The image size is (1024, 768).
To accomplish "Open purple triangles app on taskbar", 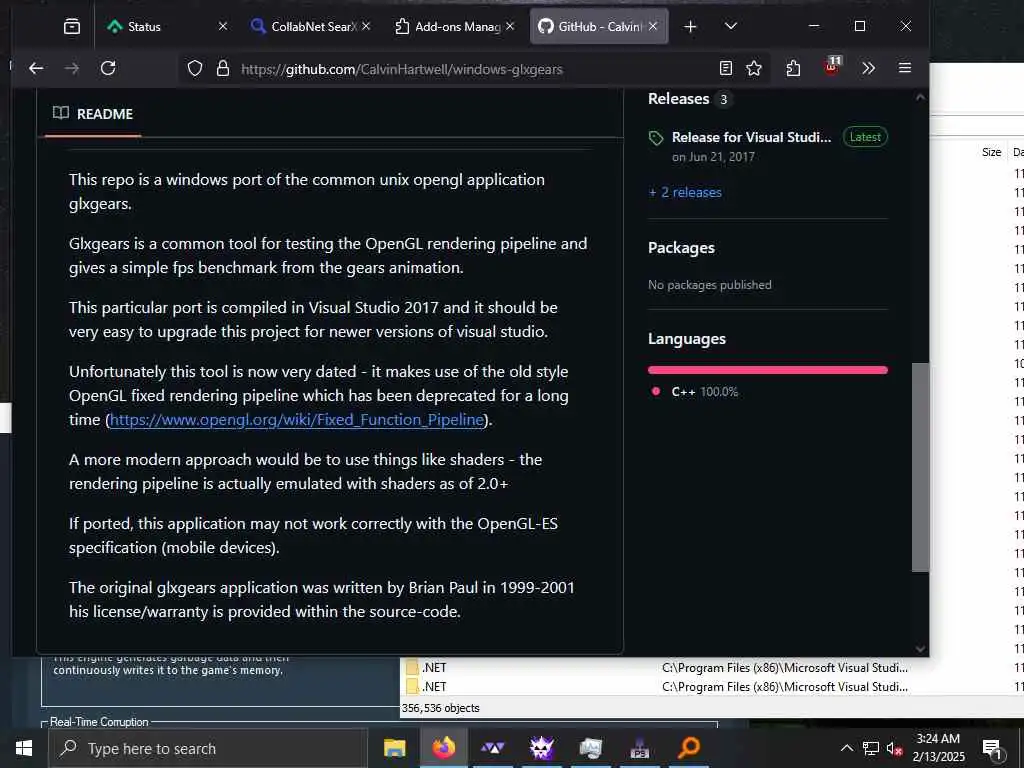I will click(492, 748).
